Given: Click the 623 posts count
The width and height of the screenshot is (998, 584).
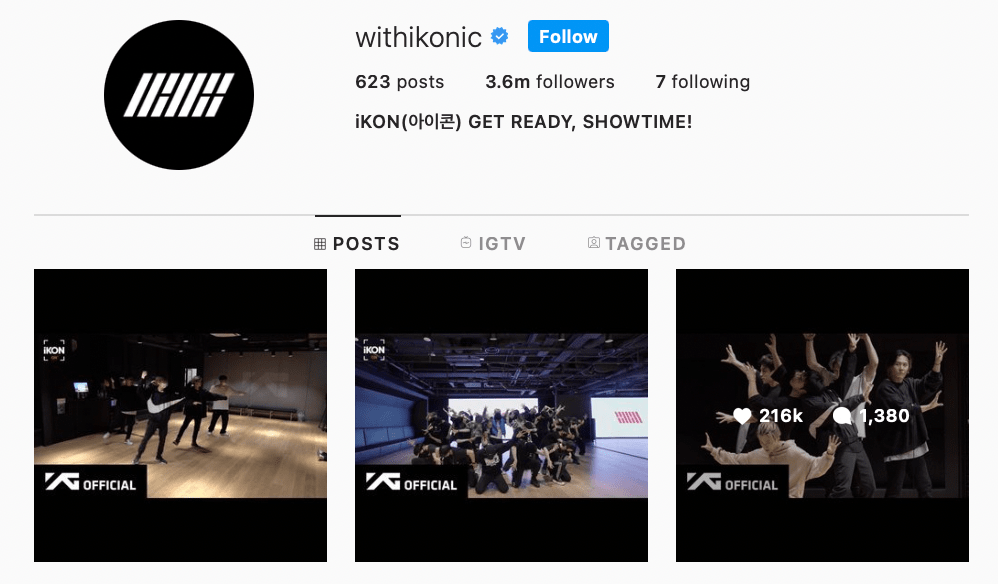Looking at the screenshot, I should [x=400, y=82].
